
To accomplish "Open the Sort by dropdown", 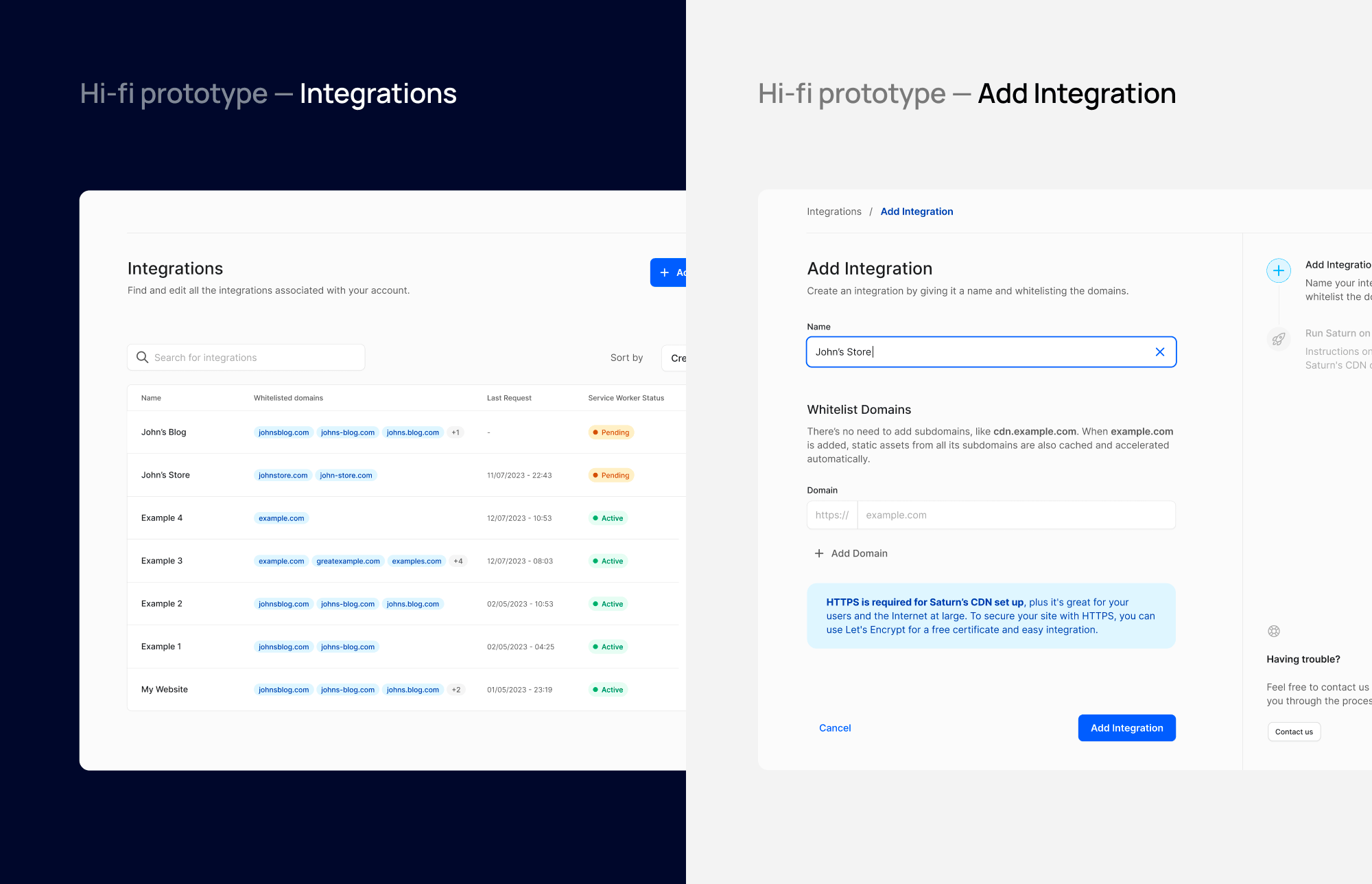I will click(x=674, y=358).
